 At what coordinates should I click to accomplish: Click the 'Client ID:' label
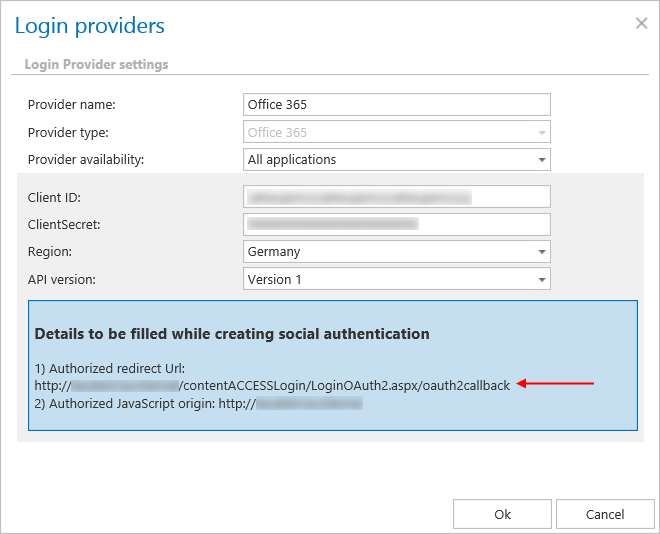coord(56,197)
